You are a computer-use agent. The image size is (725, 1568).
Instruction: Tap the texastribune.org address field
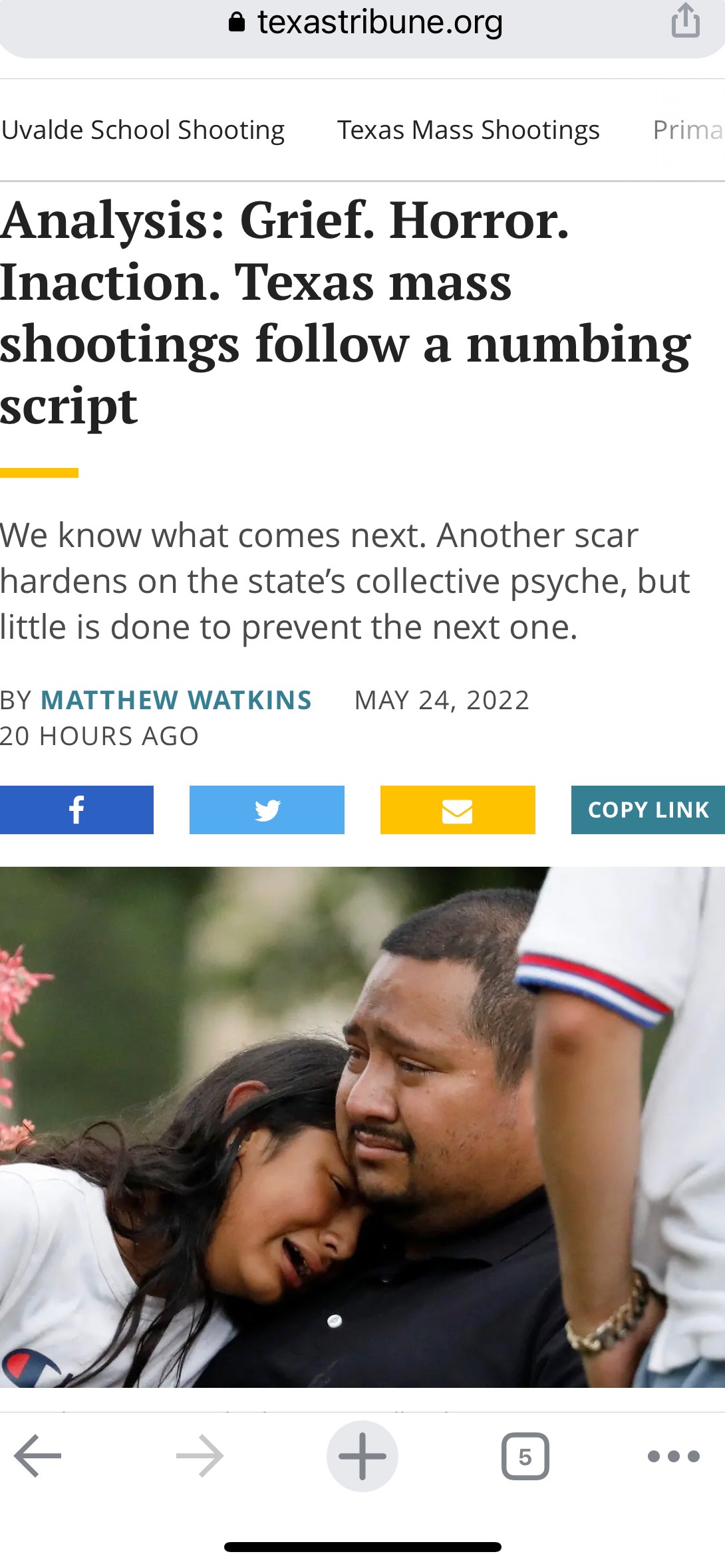(362, 23)
